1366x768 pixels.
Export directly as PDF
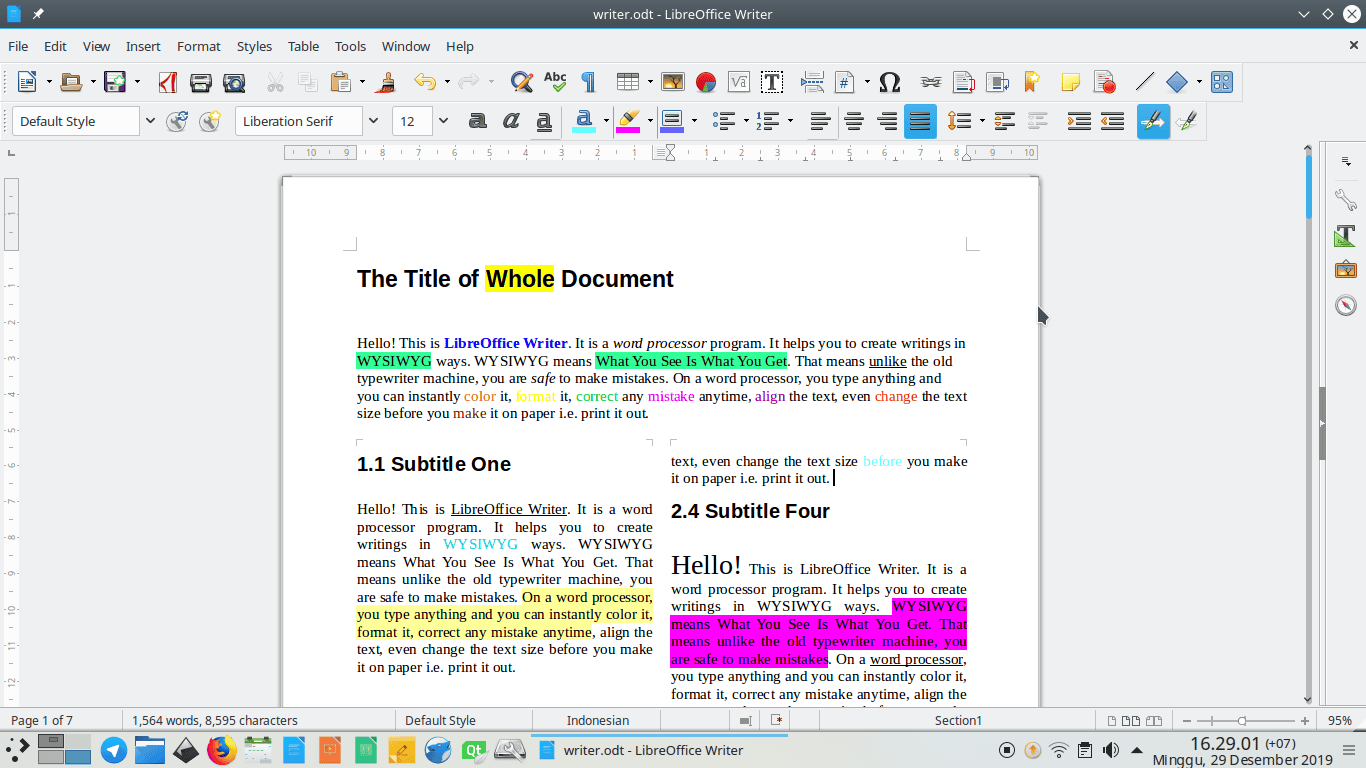pyautogui.click(x=168, y=82)
